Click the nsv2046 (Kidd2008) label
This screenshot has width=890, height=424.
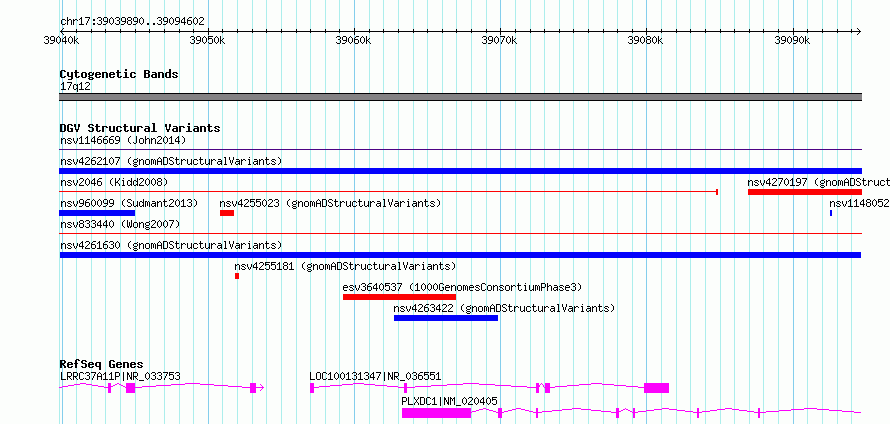(x=114, y=182)
